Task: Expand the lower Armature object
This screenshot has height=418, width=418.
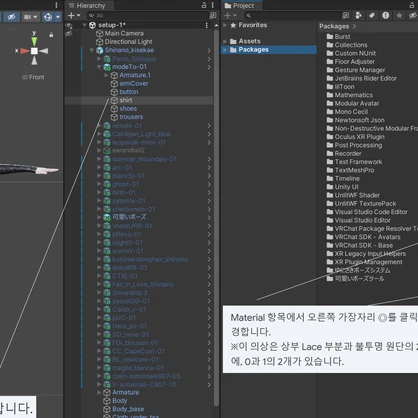Action: [99, 392]
